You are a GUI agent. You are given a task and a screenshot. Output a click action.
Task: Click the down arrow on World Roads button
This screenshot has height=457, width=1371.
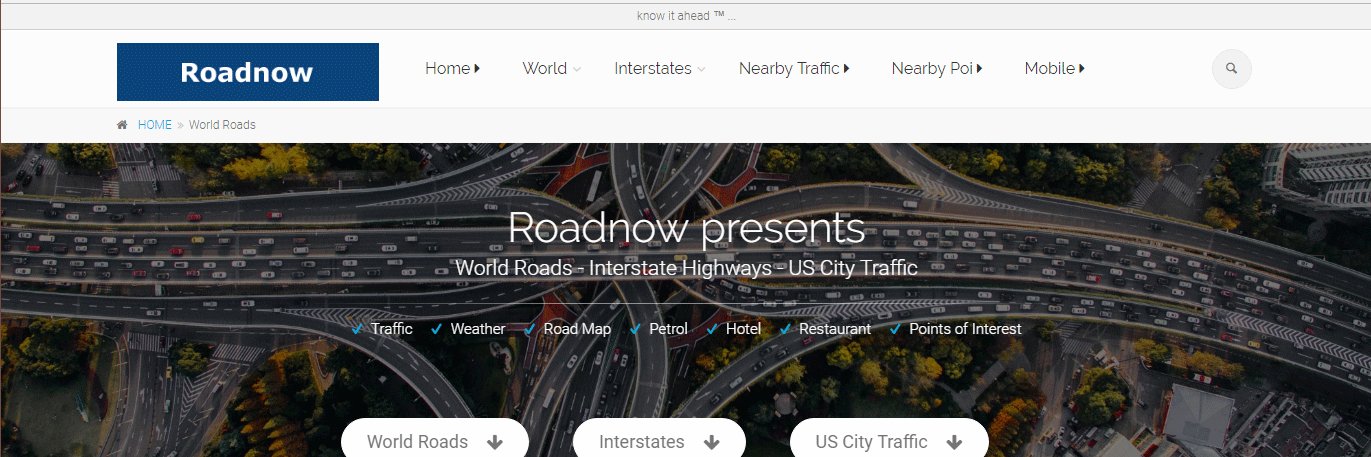point(495,442)
